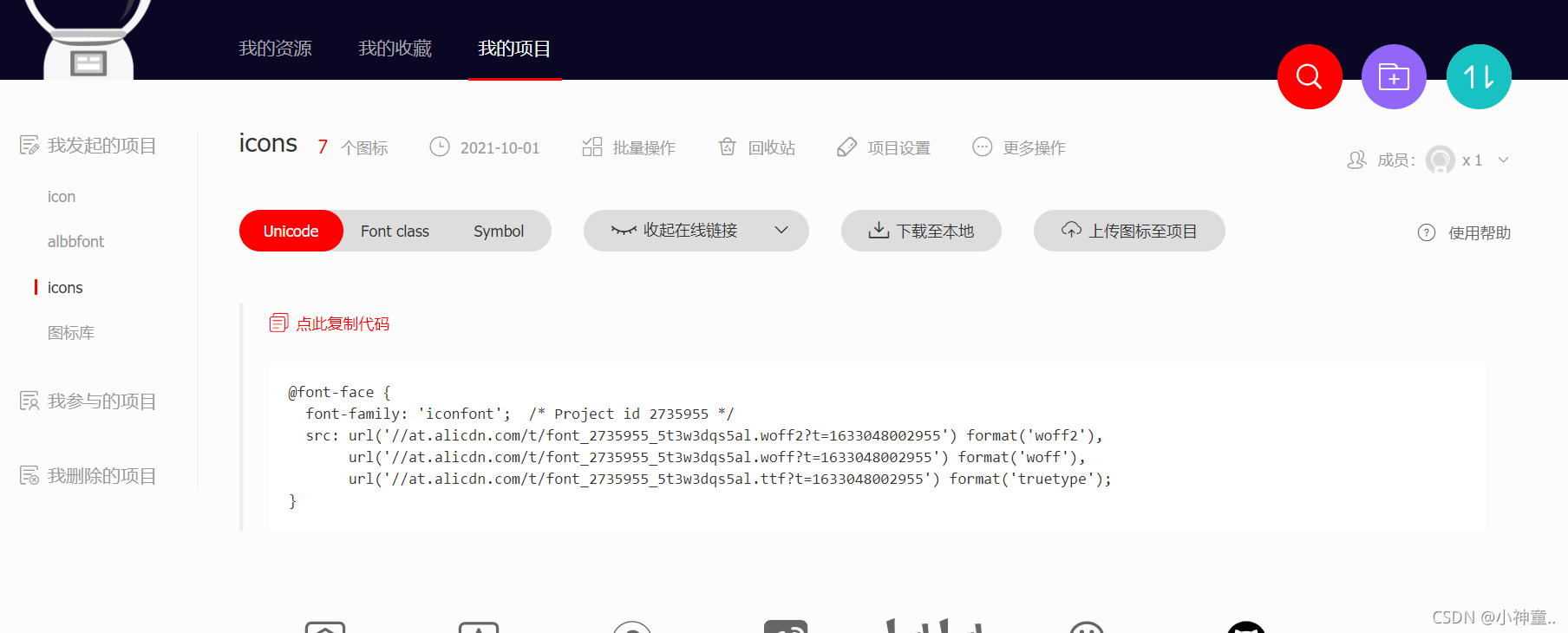Screen dimensions: 1568x633
Task: Click the 我删除的项目 sidebar icon
Action: tap(29, 475)
